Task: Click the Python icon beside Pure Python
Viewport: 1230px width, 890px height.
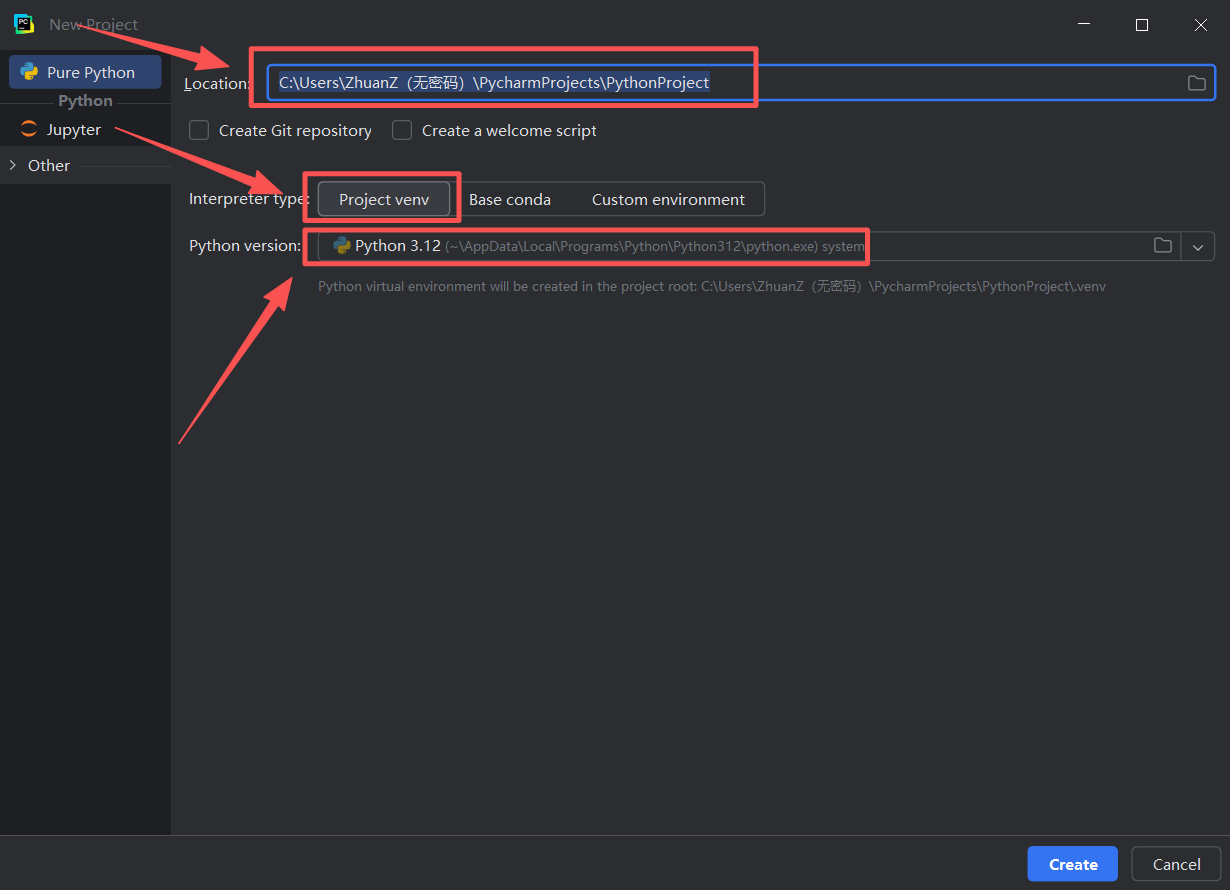Action: (29, 72)
